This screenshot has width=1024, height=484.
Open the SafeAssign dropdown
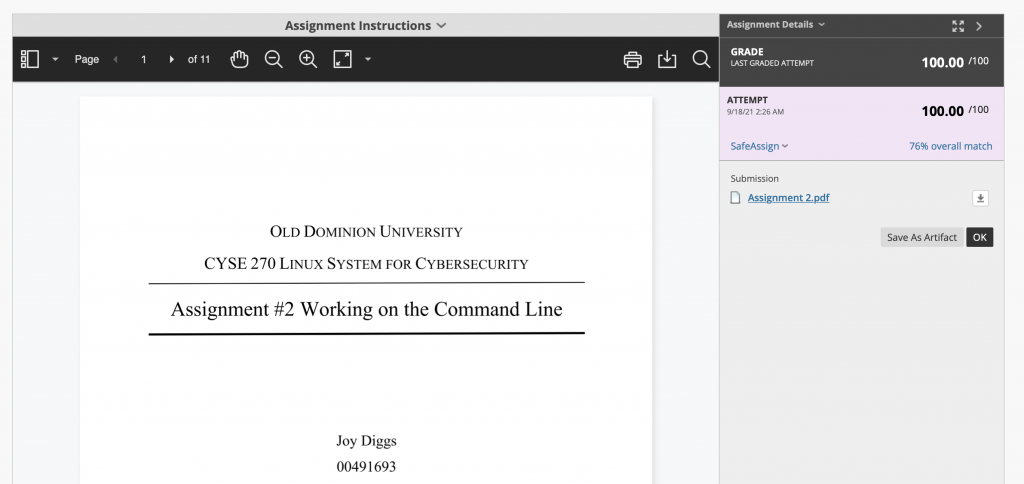click(x=760, y=146)
